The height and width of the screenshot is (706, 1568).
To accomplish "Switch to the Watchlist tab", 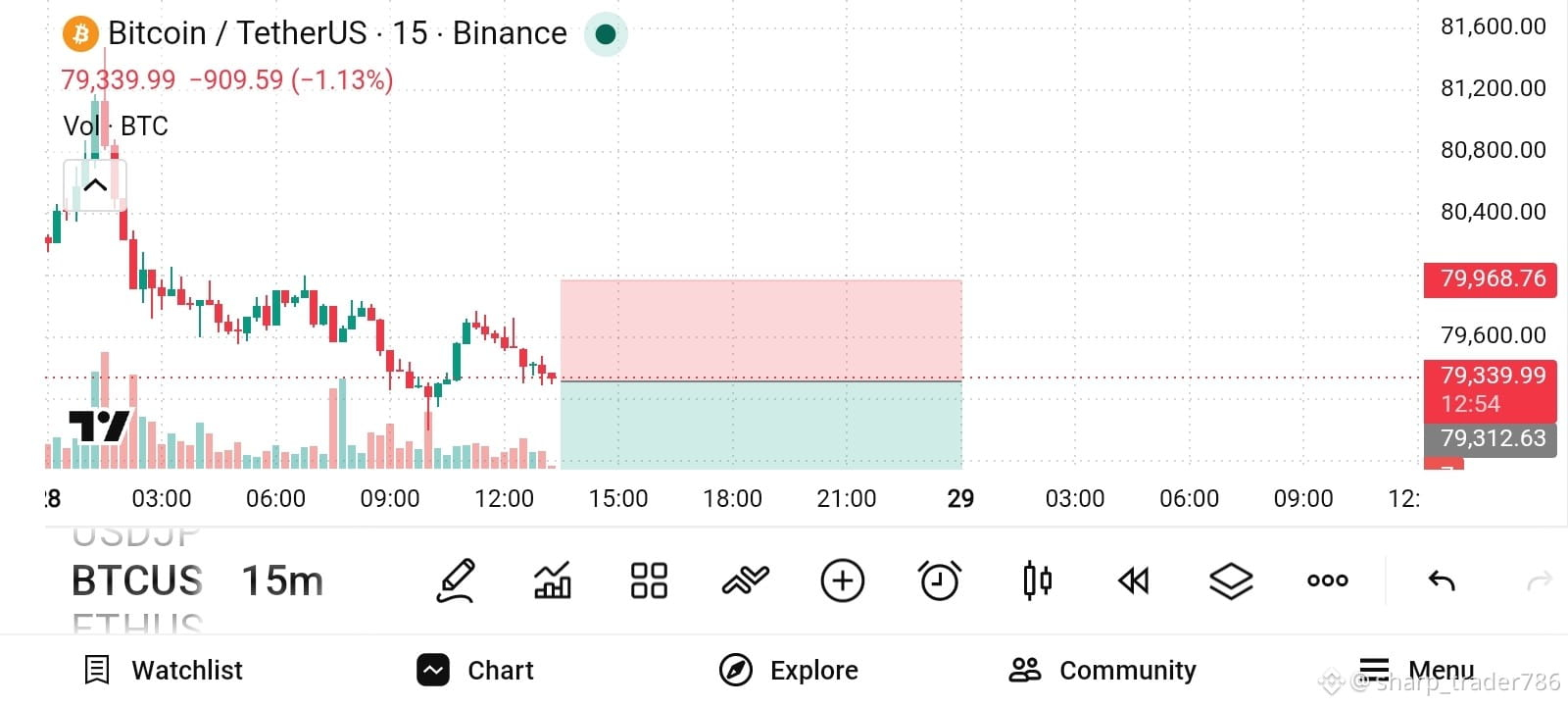I will coord(164,670).
